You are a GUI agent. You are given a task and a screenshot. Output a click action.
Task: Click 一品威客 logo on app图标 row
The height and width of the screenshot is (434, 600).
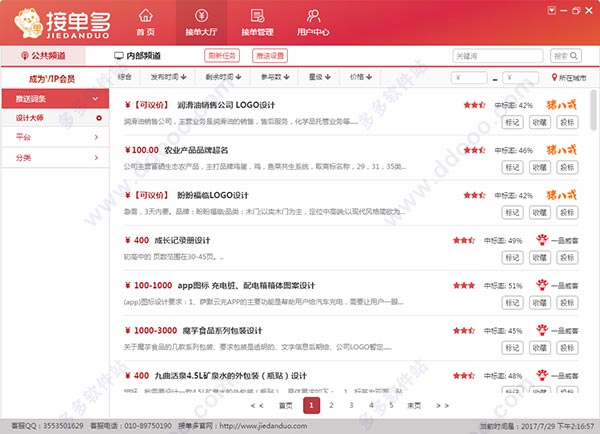[x=557, y=285]
